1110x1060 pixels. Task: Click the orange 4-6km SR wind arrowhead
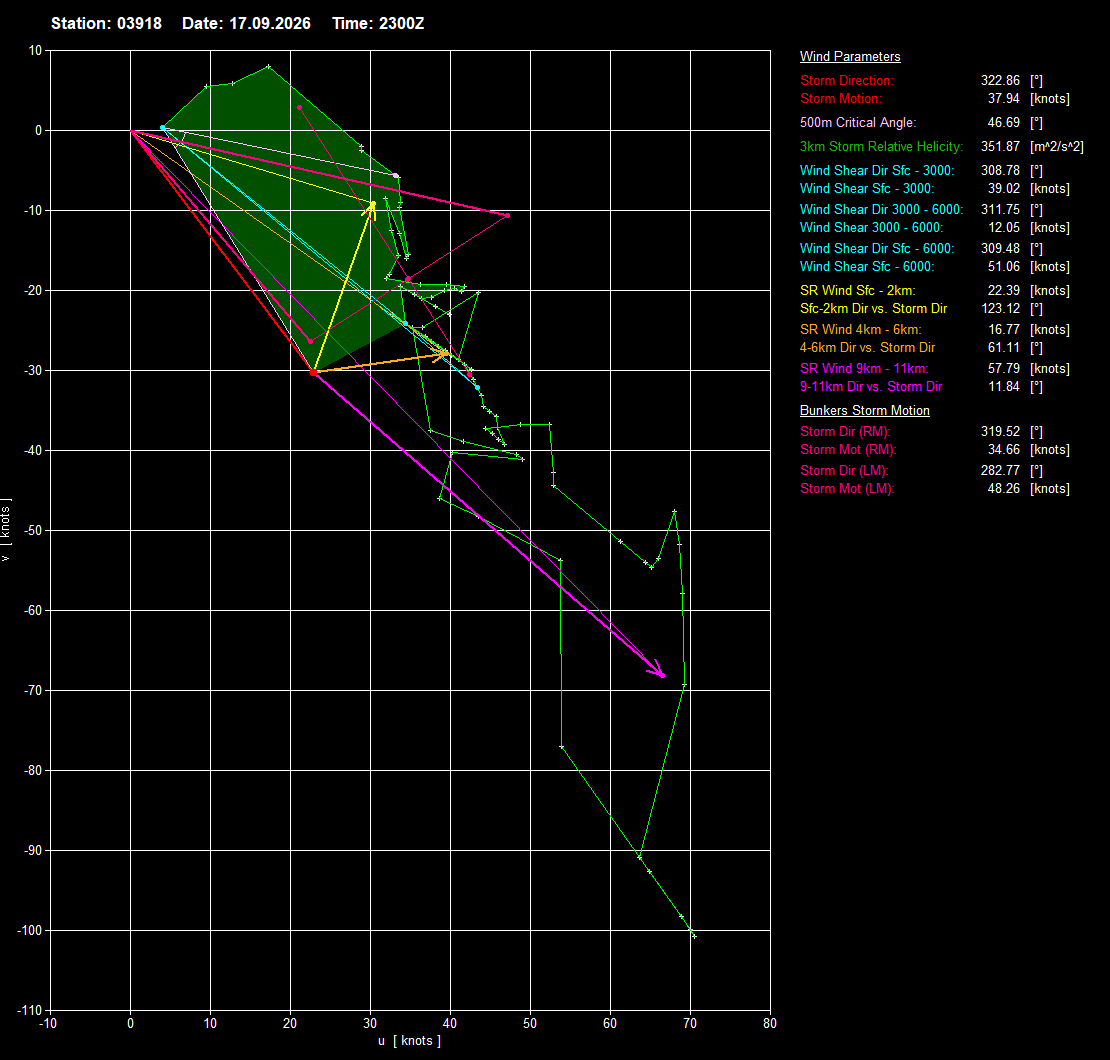(443, 353)
